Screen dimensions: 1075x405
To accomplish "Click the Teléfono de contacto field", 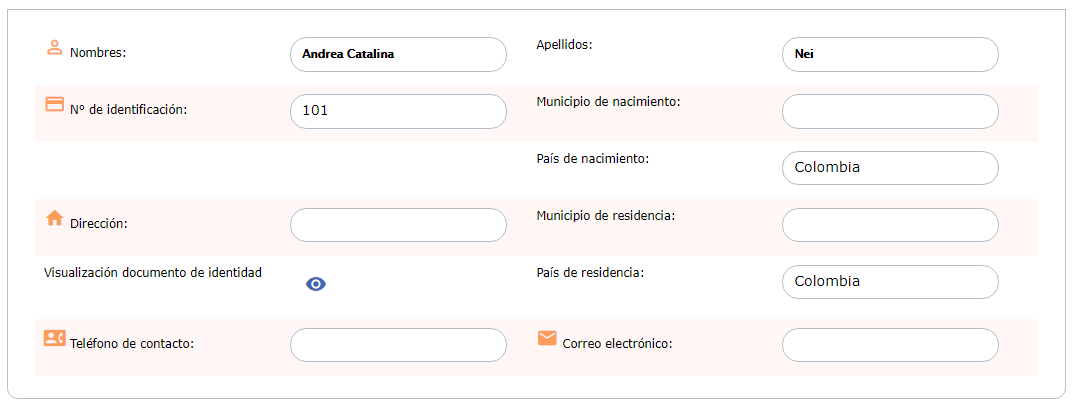I will tap(398, 345).
